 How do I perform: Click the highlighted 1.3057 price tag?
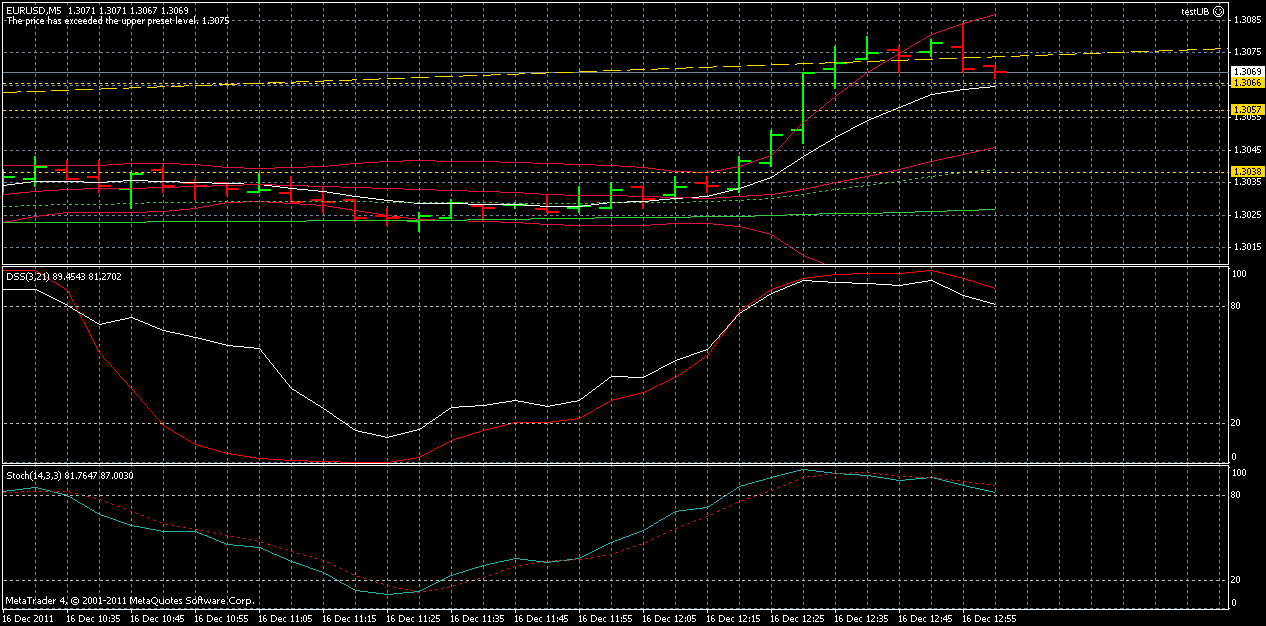click(x=1241, y=109)
